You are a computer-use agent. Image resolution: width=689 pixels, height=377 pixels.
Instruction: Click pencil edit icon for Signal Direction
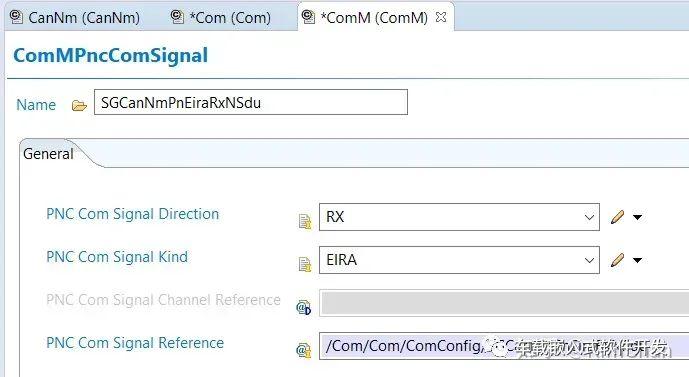click(x=617, y=217)
